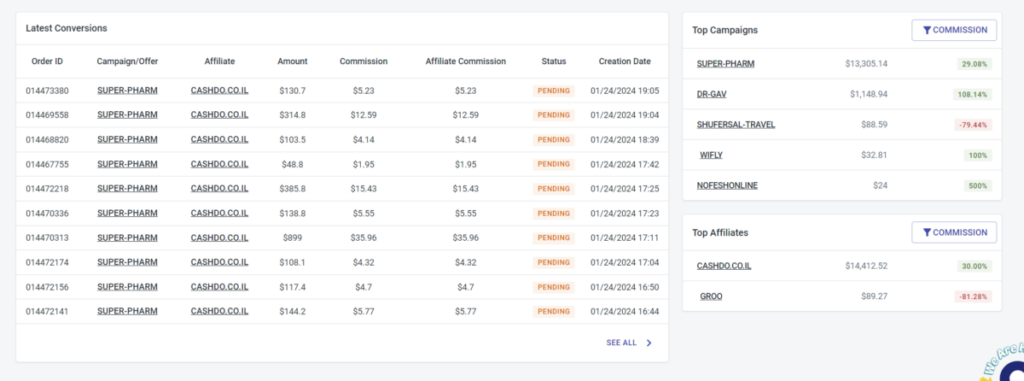The height and width of the screenshot is (381, 1024).
Task: Open SUPER-PHARM offer for order 014470313
Action: click(127, 238)
